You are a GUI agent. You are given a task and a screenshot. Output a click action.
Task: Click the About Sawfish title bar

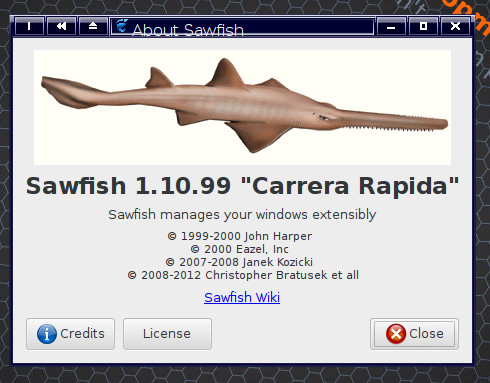tap(242, 26)
